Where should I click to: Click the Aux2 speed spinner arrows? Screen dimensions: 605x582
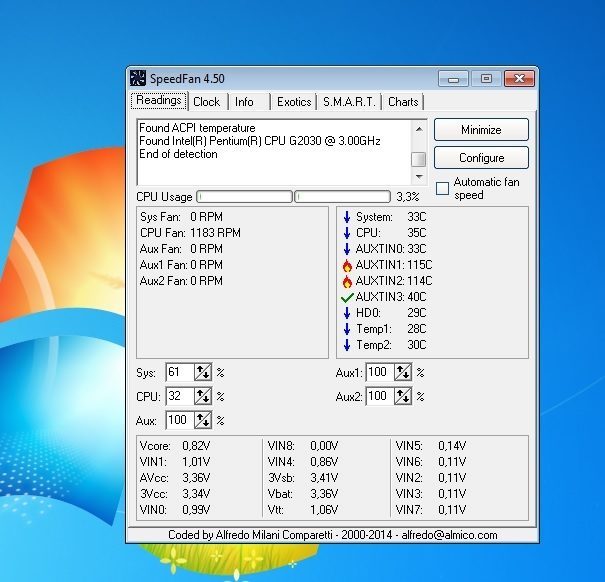(x=403, y=396)
